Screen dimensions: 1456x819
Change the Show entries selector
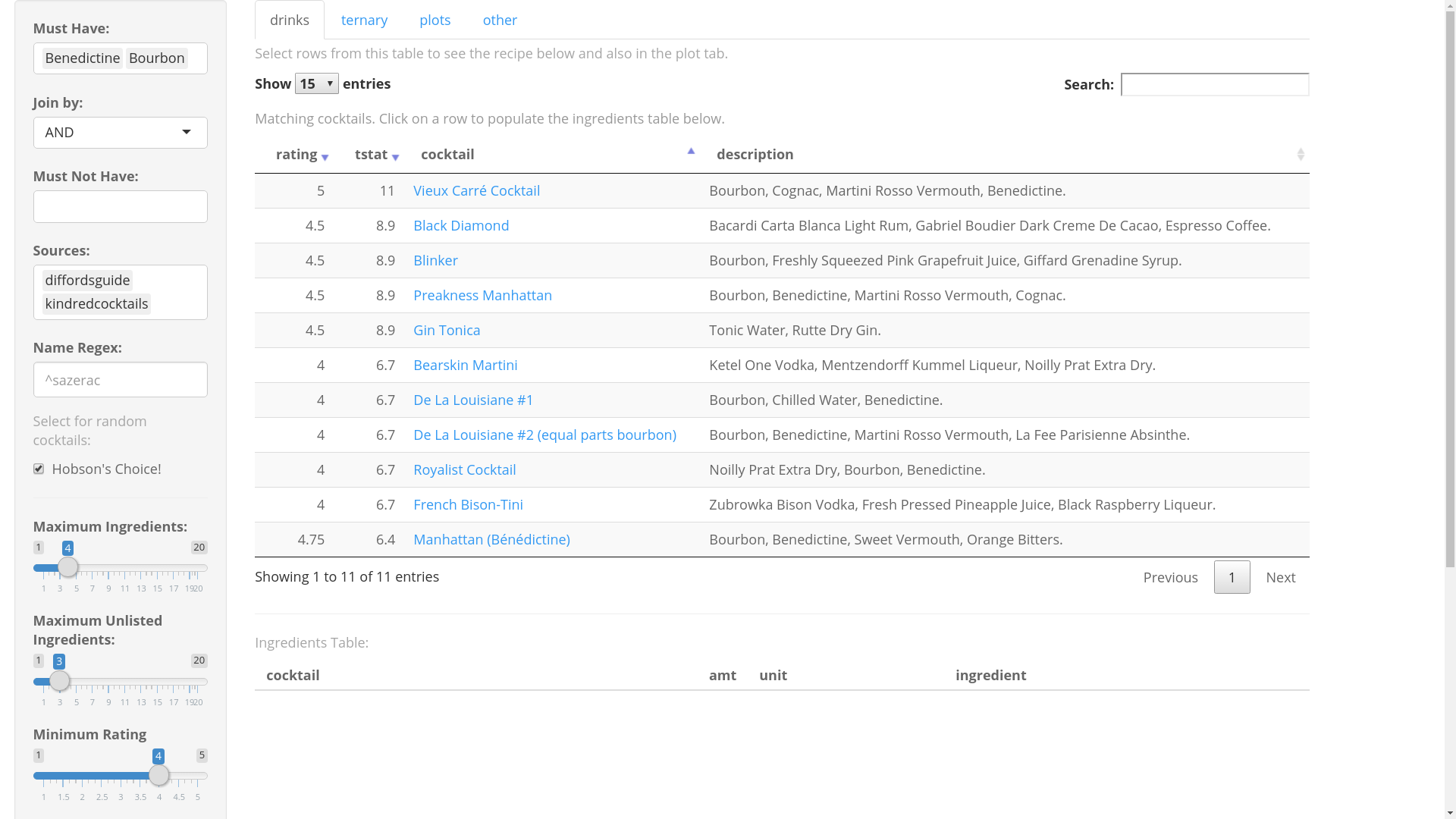(316, 83)
